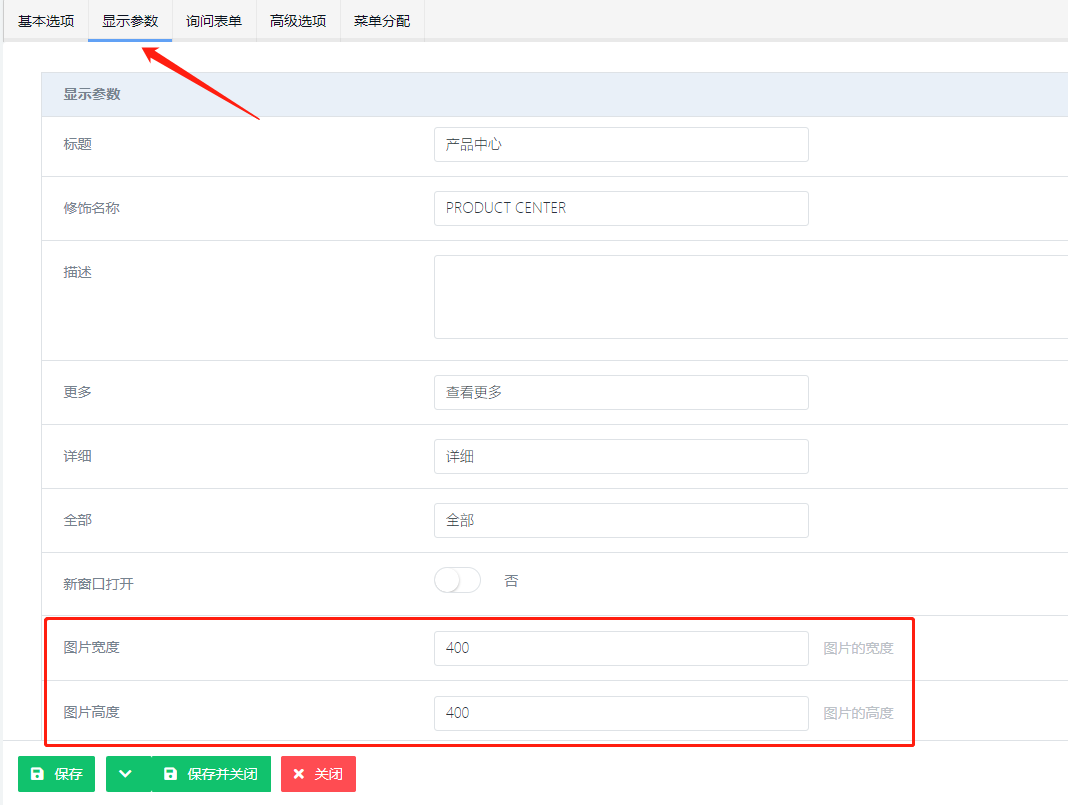The height and width of the screenshot is (805, 1068).
Task: Click the 否 label beside the switch
Action: [x=511, y=581]
